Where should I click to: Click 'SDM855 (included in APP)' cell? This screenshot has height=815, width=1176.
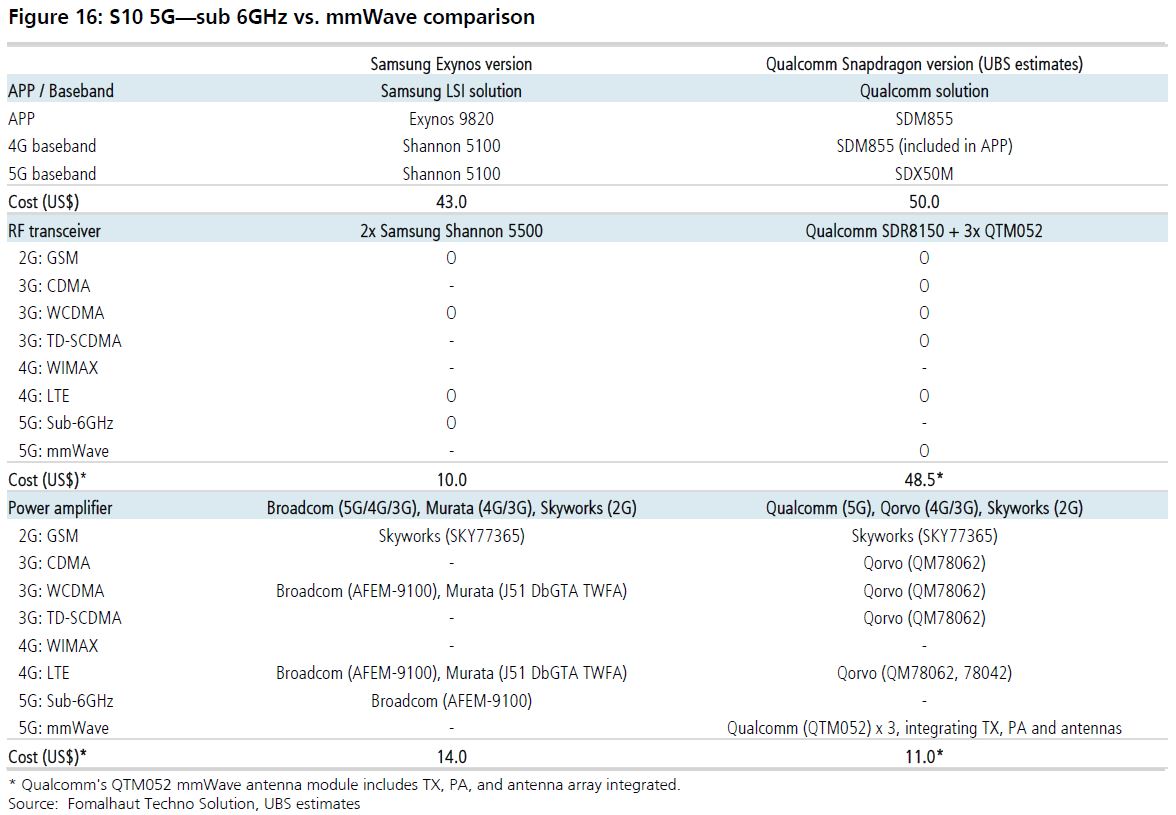tap(924, 145)
